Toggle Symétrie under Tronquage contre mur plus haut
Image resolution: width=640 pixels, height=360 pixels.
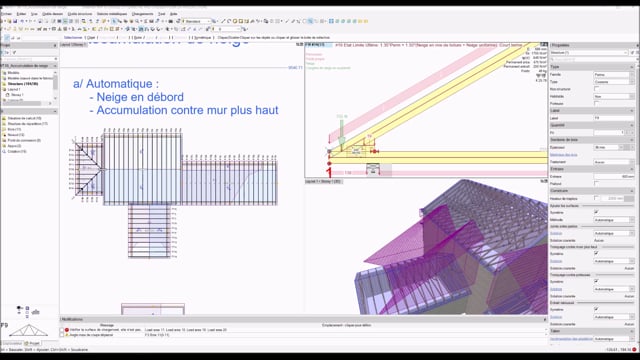point(596,254)
